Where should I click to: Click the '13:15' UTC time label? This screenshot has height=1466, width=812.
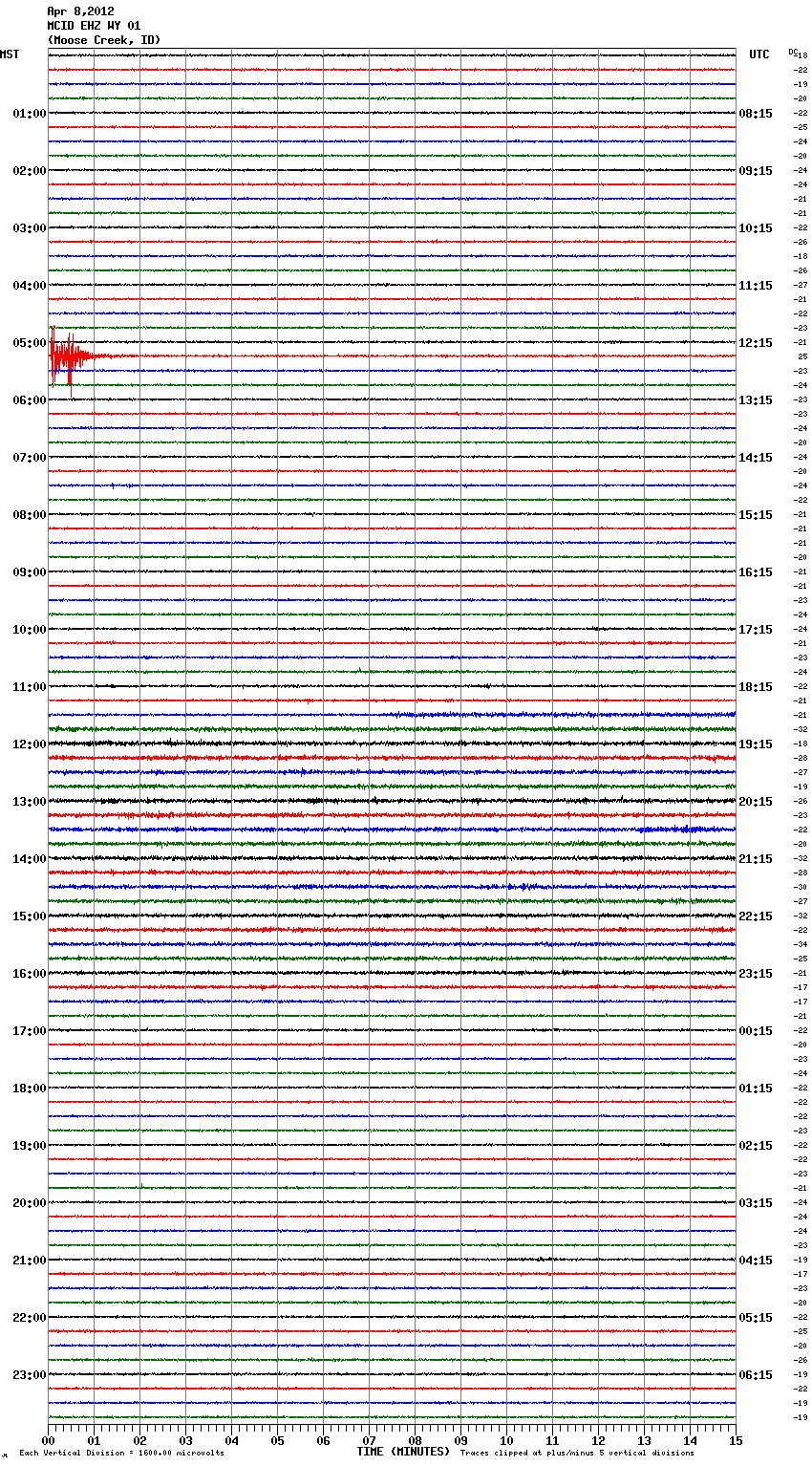756,400
